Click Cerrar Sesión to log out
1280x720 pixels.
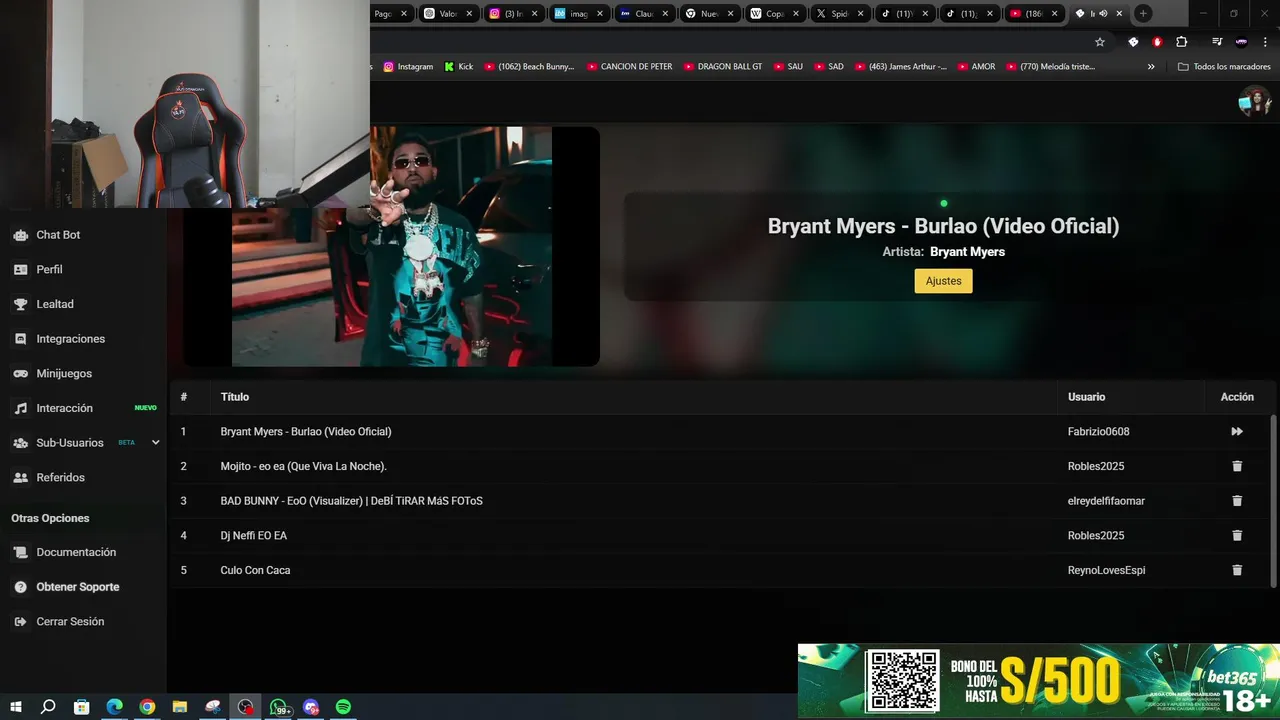70,621
